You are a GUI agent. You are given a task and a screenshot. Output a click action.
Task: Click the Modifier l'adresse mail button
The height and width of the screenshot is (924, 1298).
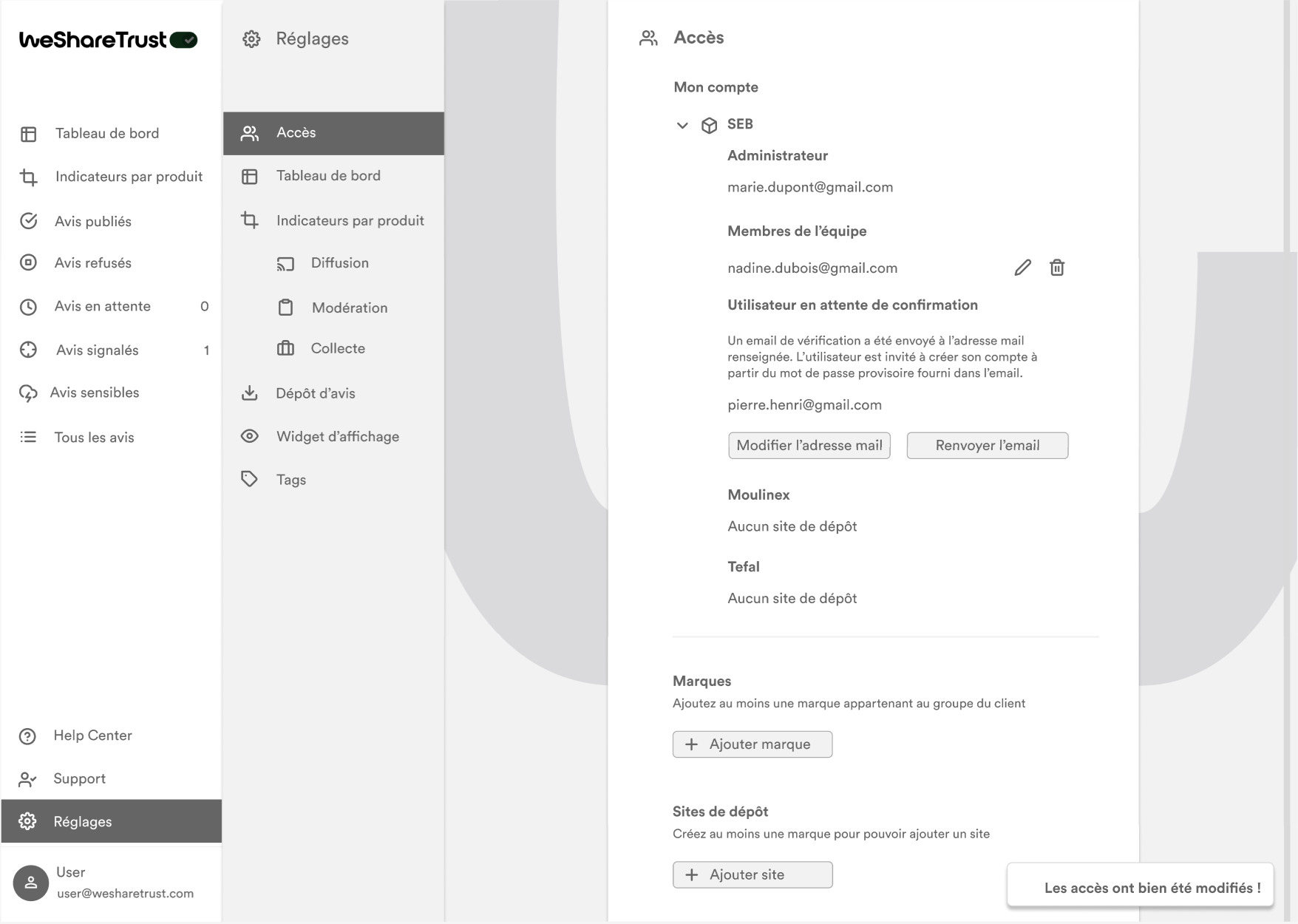tap(809, 445)
